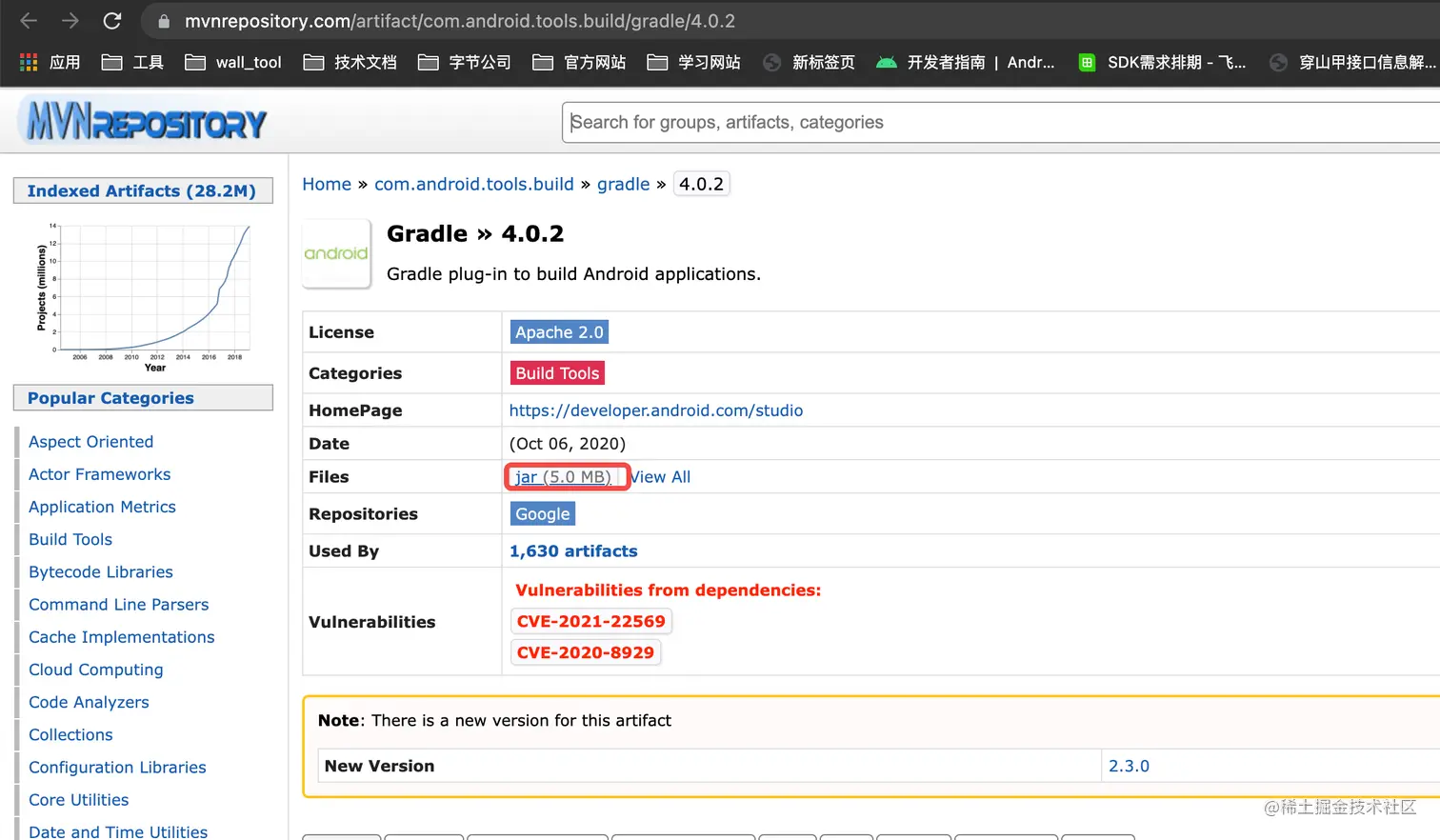
Task: Open the Actor Frameworks category
Action: click(100, 474)
